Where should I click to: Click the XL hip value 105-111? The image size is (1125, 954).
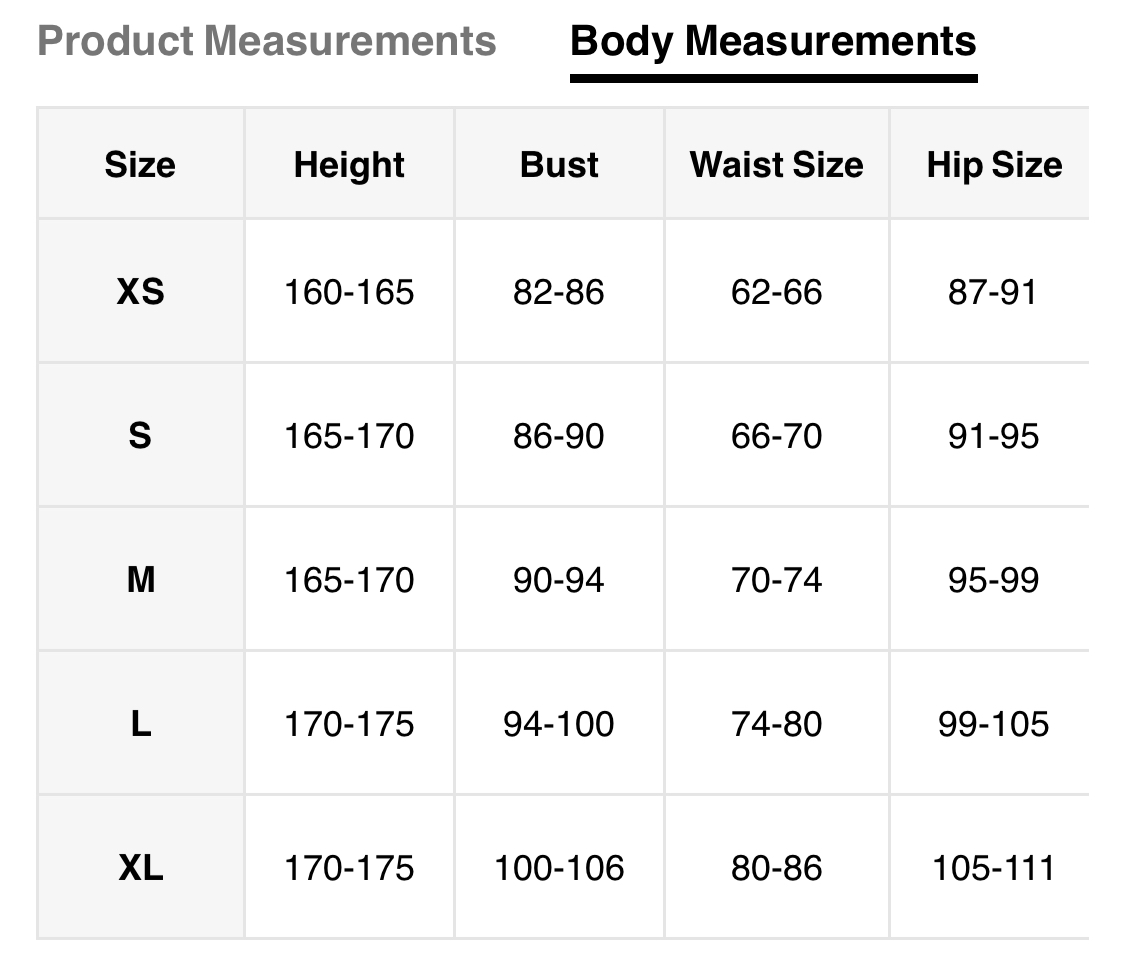994,868
